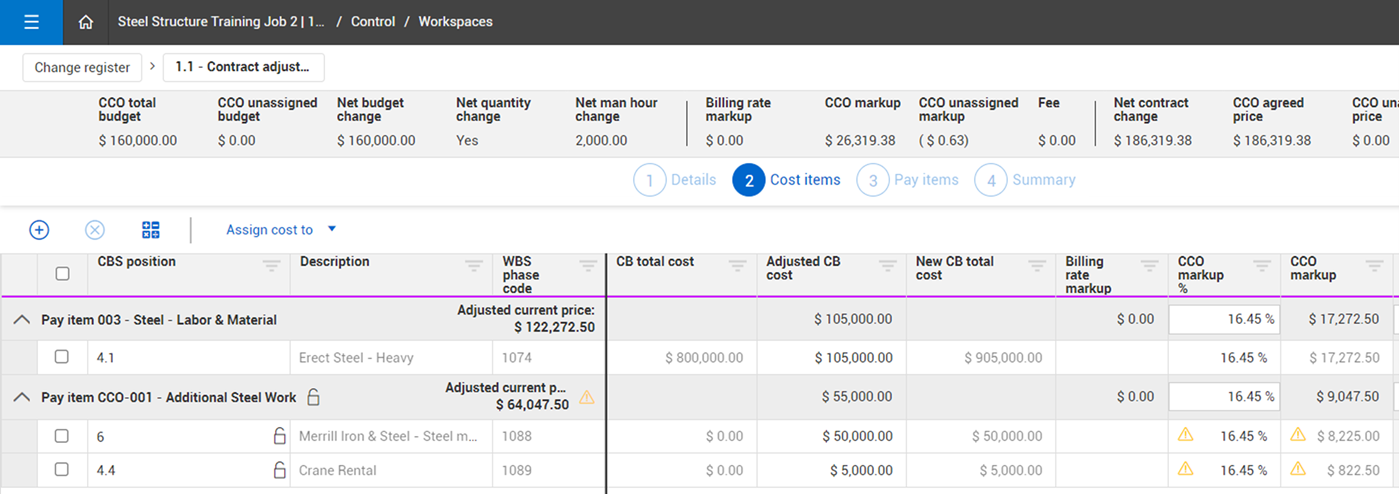Open filter icon on CBS position column

click(x=272, y=266)
